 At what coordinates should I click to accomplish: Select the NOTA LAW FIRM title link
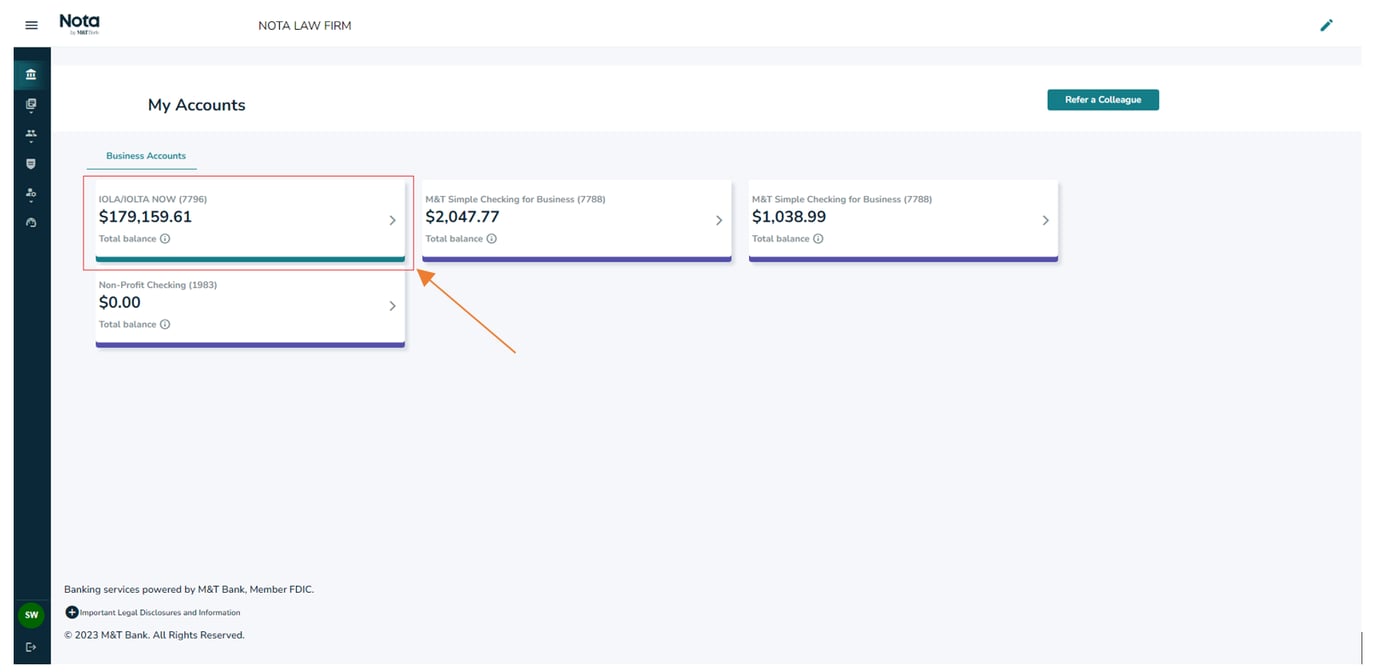coord(305,25)
